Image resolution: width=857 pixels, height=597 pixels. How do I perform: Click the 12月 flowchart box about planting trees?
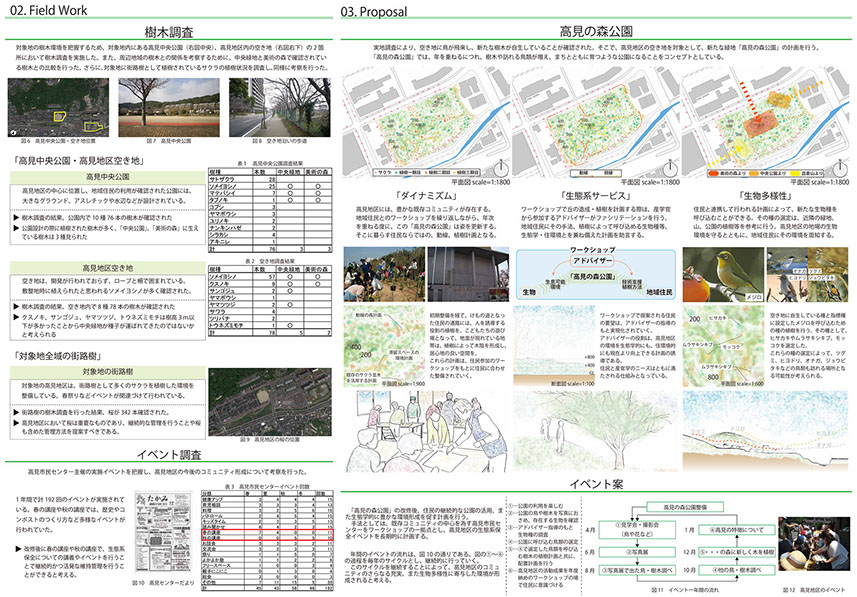[x=736, y=552]
